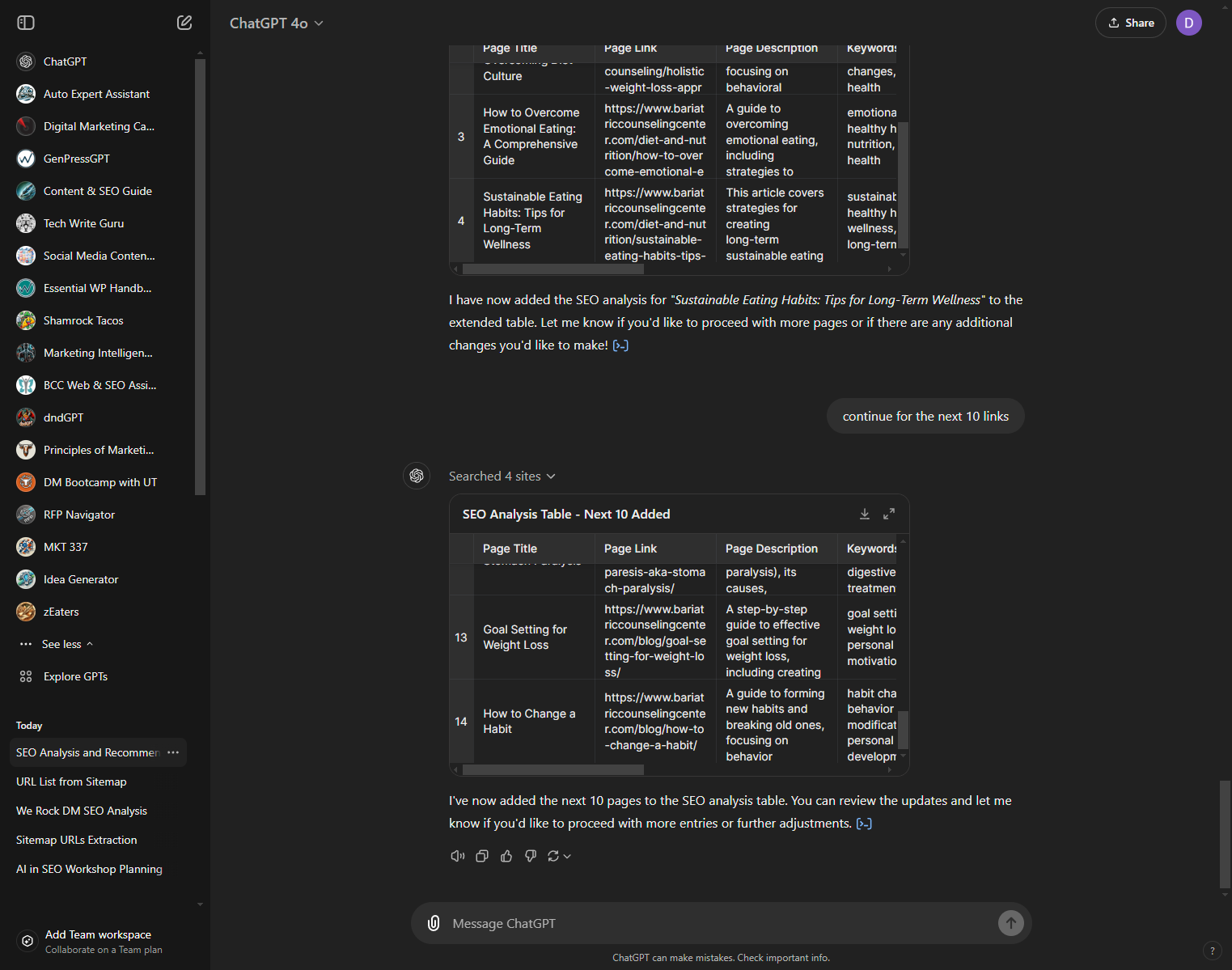Collapse the sidebar panel
Screen dimensions: 1232x970
coord(26,23)
